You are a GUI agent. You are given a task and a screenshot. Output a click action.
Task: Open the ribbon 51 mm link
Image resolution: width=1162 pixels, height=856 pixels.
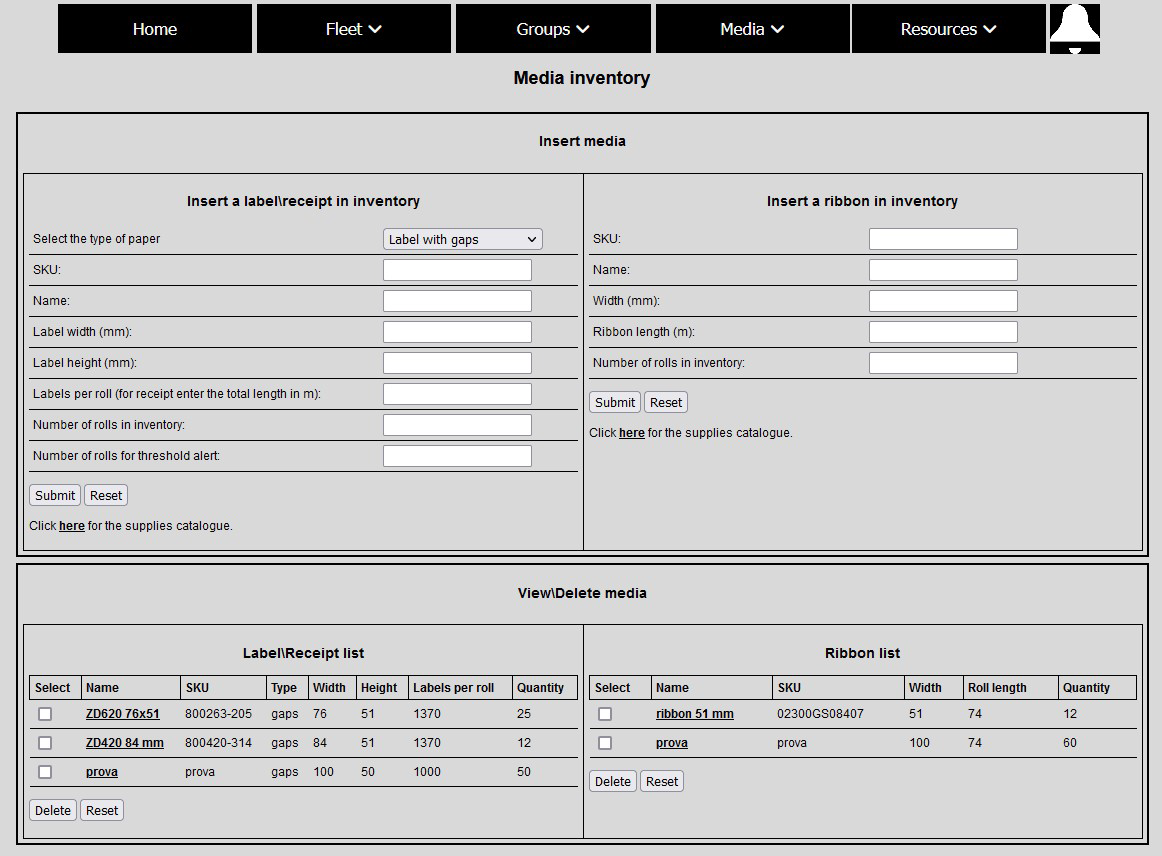pos(694,714)
